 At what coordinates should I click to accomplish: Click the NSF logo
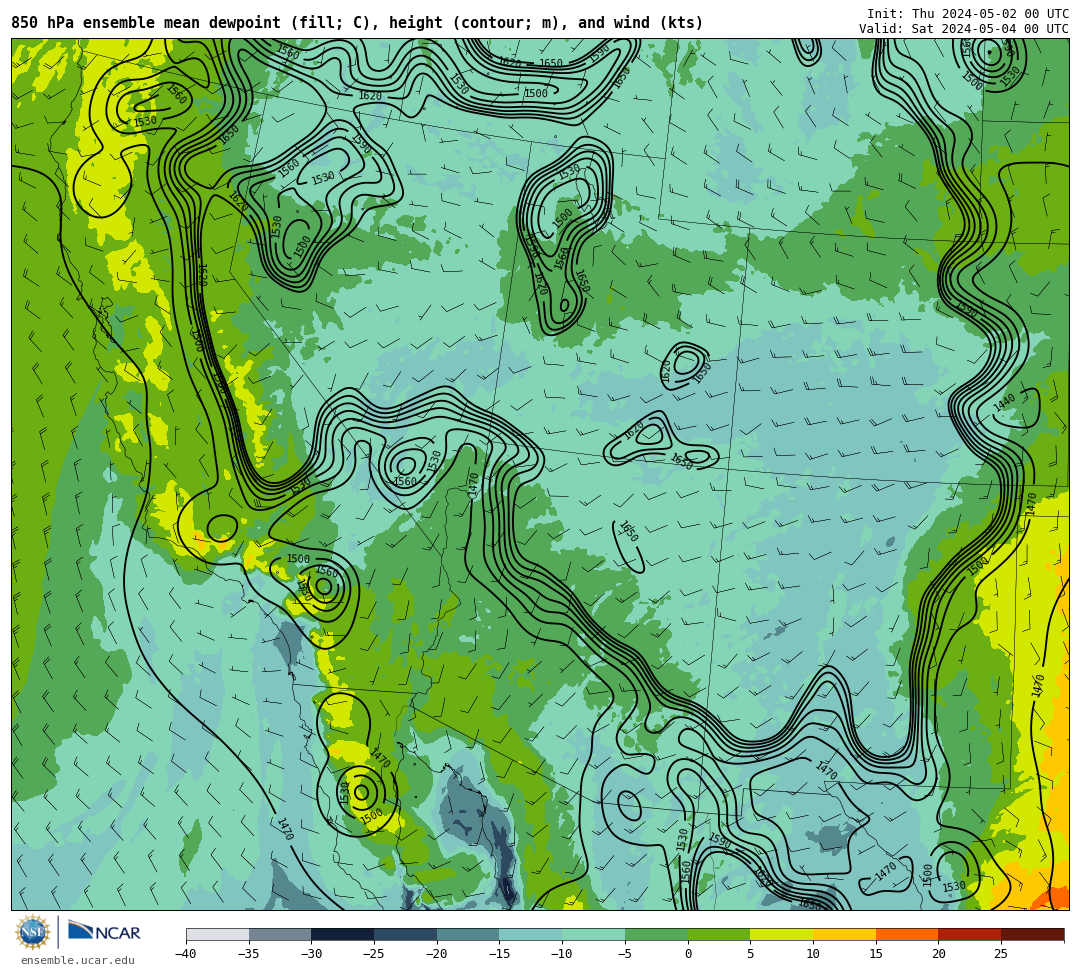tap(33, 932)
